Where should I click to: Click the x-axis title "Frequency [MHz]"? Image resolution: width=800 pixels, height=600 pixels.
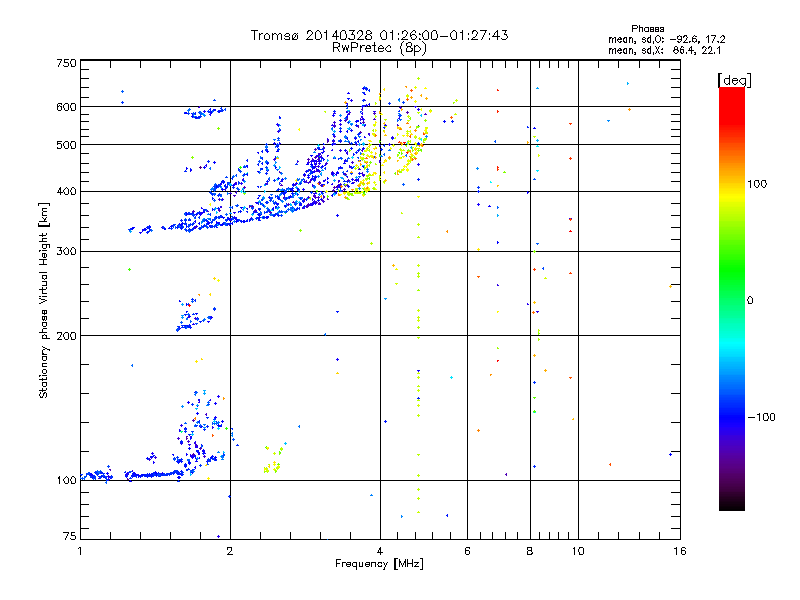click(x=379, y=564)
